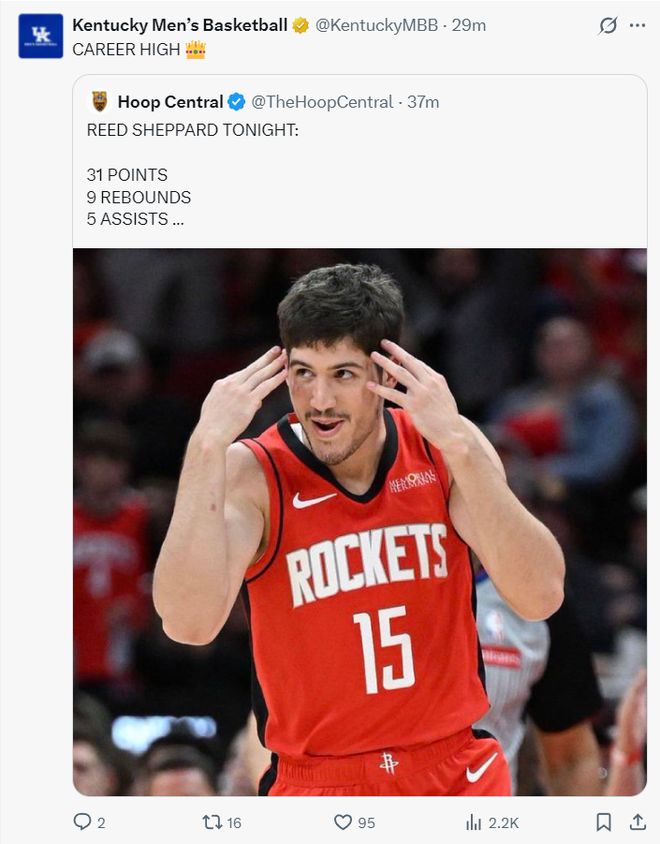Open Kentucky Men's Basketball profile name

180,26
